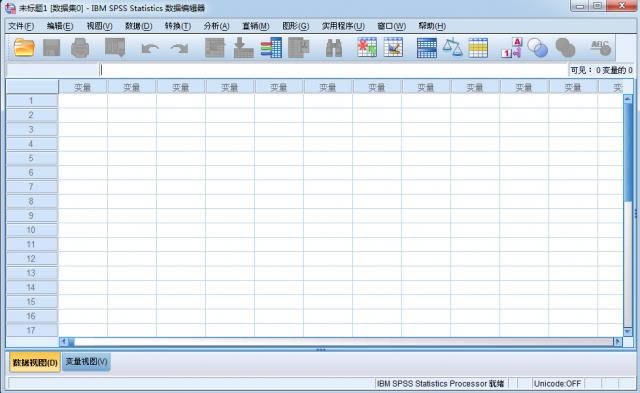Toggle the Value labels icon
The height and width of the screenshot is (393, 640).
512,48
